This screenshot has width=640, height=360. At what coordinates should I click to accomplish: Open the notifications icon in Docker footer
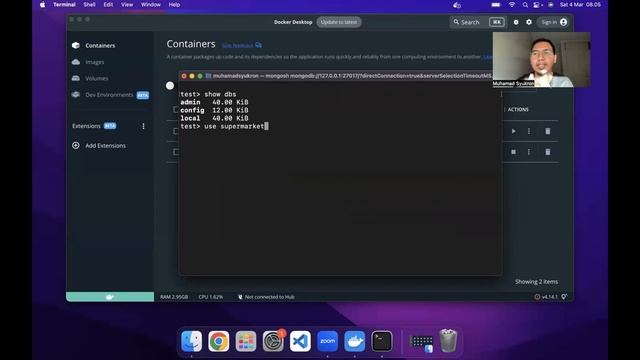tap(564, 297)
